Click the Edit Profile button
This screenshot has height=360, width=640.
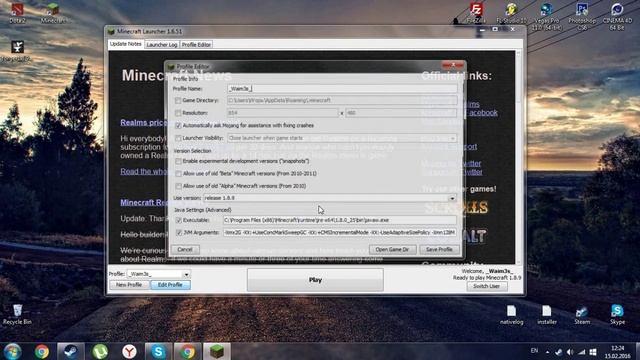click(170, 285)
